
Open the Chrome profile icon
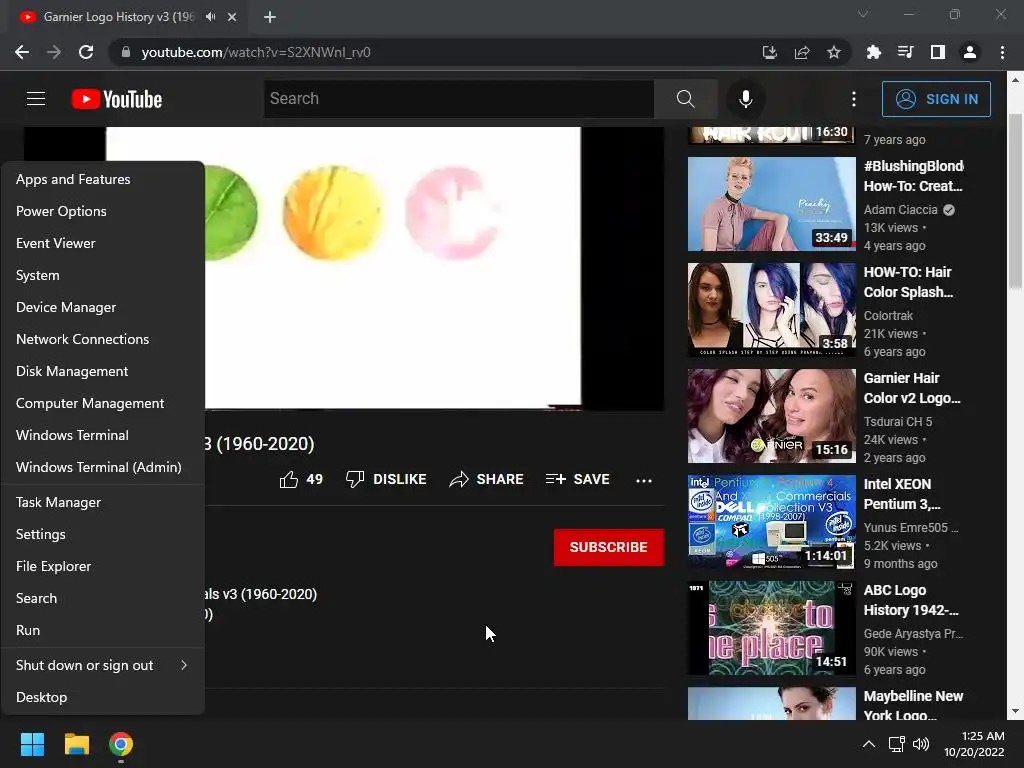[x=969, y=52]
